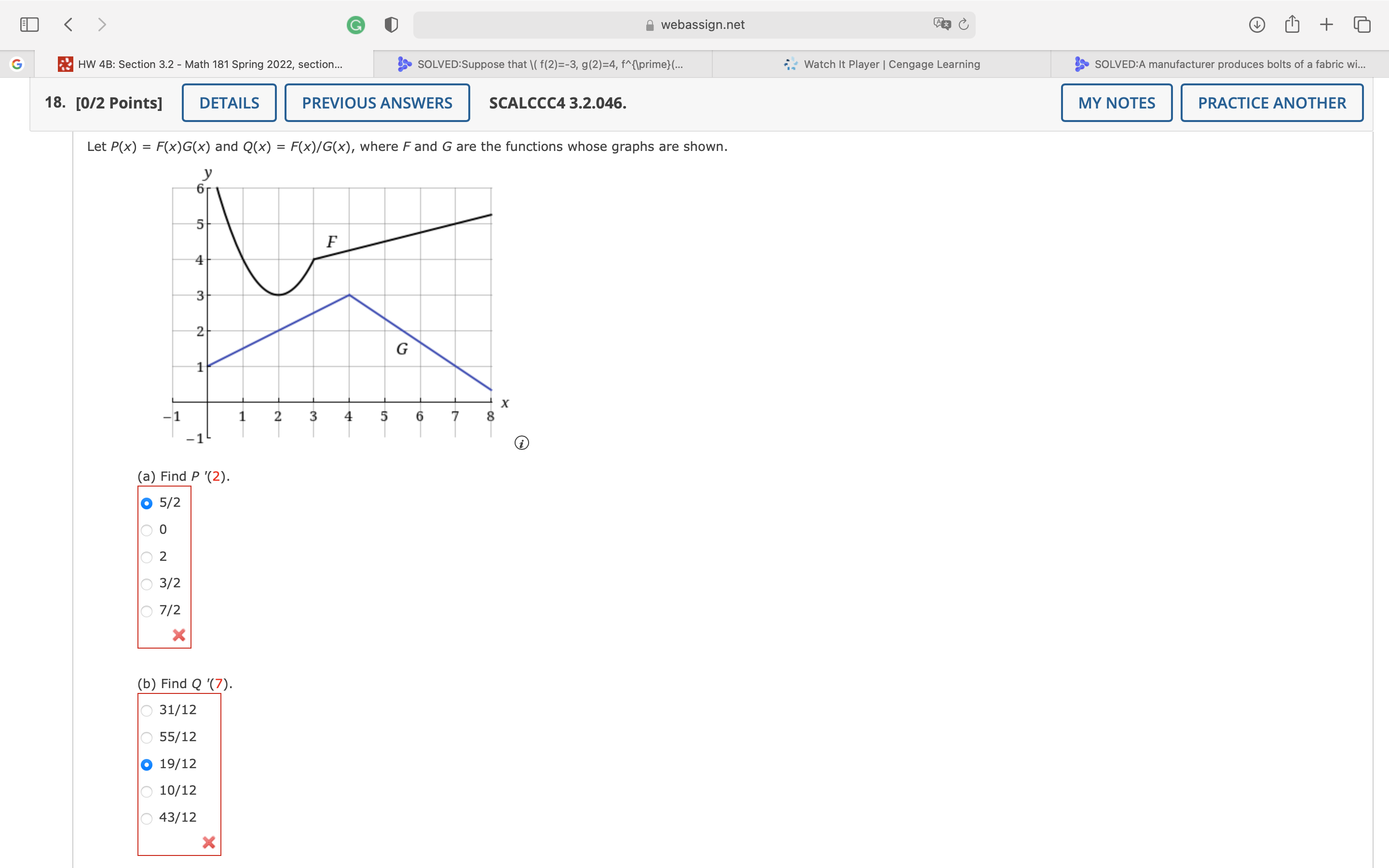Select the 7/2 answer choice
Screen dimensions: 1389x868
coord(147,610)
